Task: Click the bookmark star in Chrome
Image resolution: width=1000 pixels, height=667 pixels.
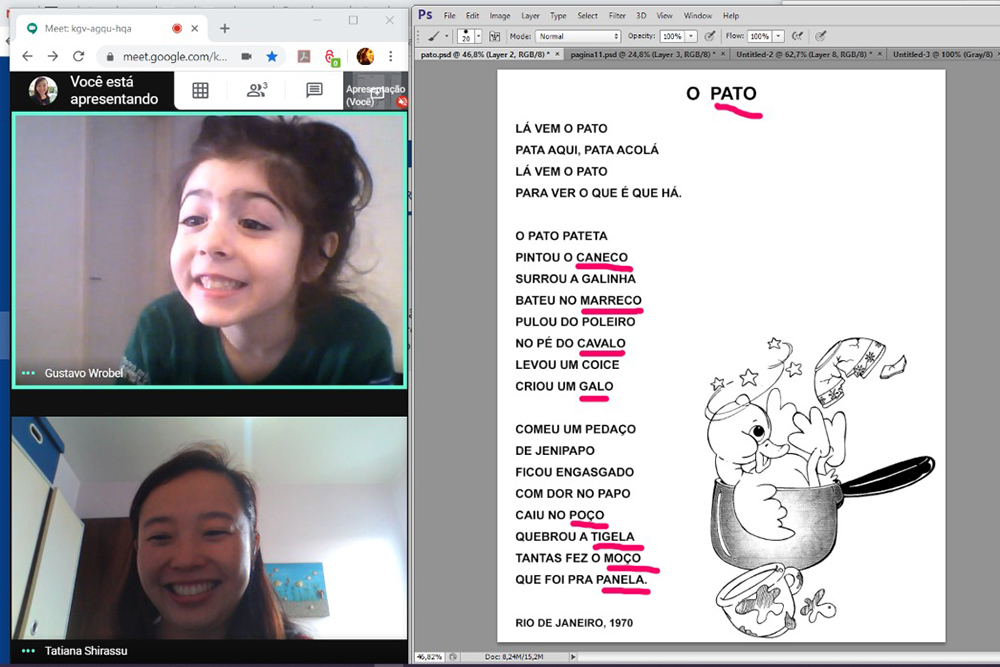Action: point(272,57)
